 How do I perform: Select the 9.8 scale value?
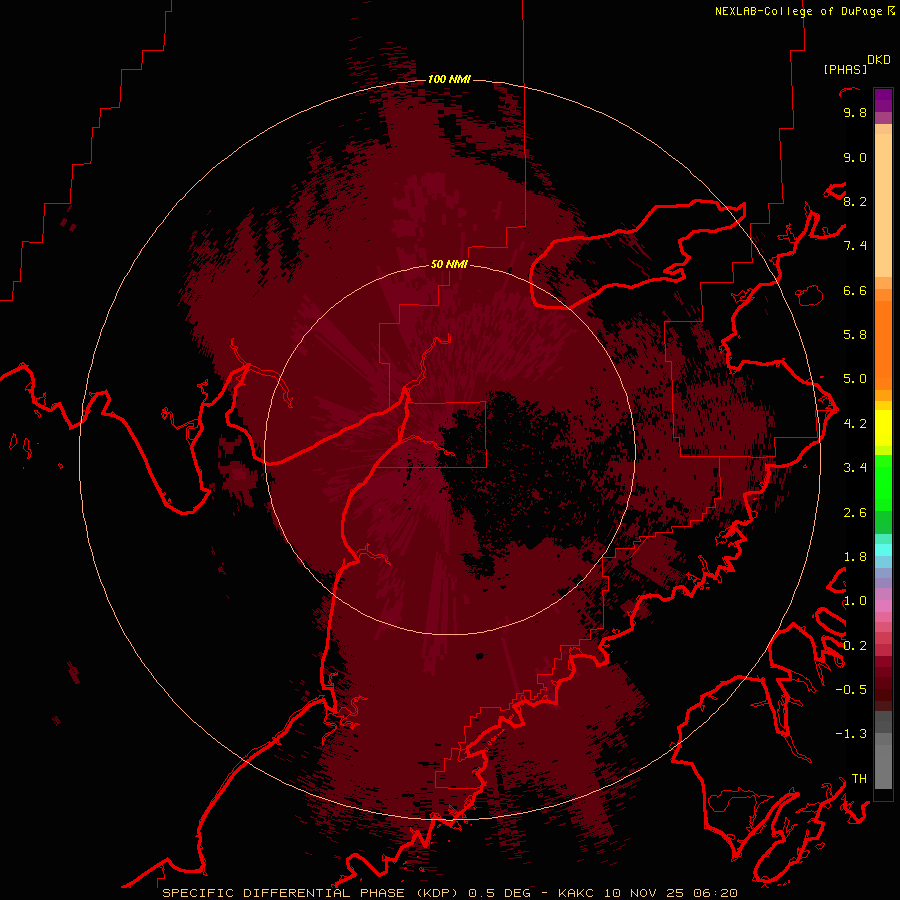(855, 112)
